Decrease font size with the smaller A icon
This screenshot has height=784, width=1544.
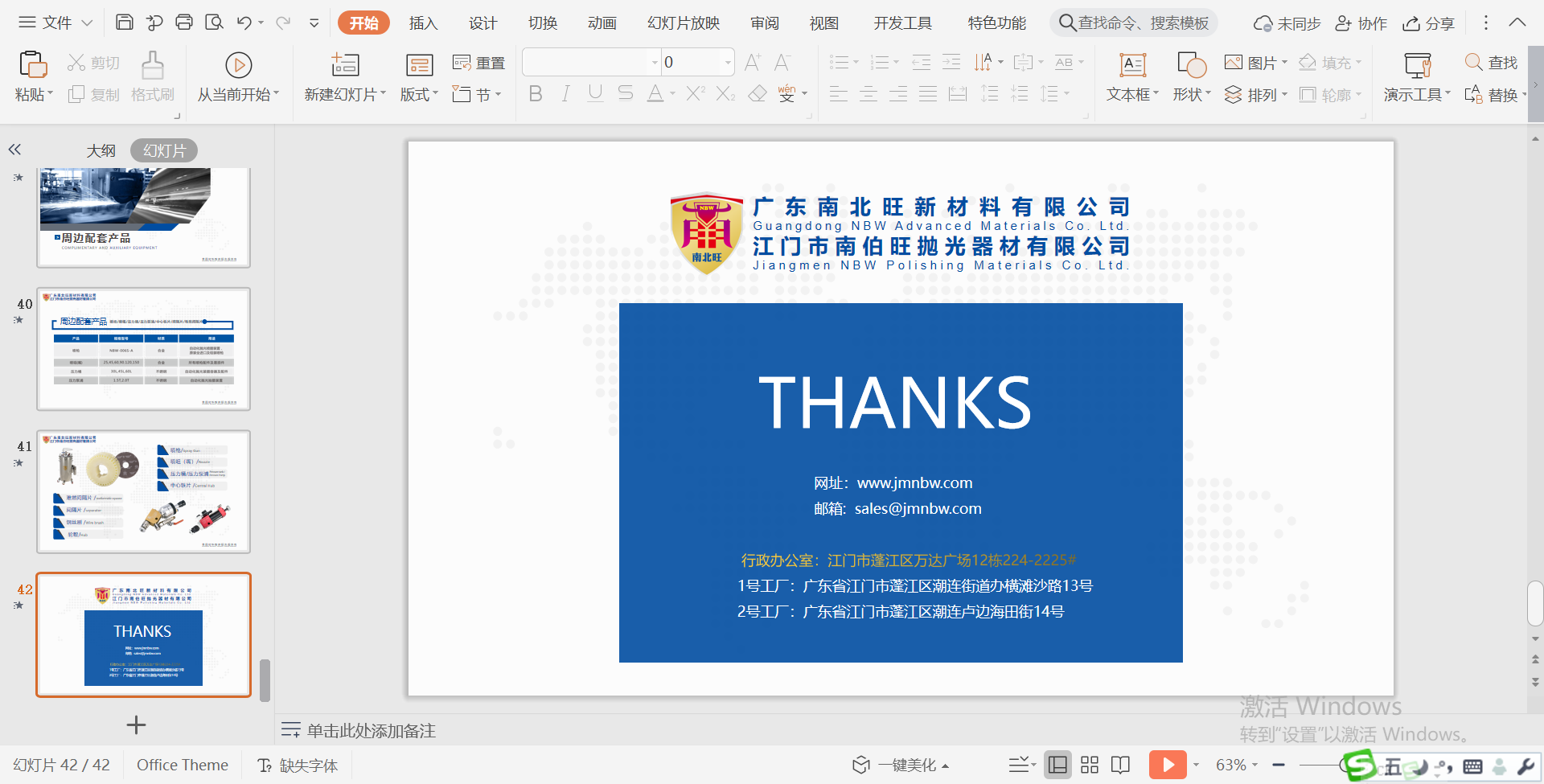tap(782, 62)
